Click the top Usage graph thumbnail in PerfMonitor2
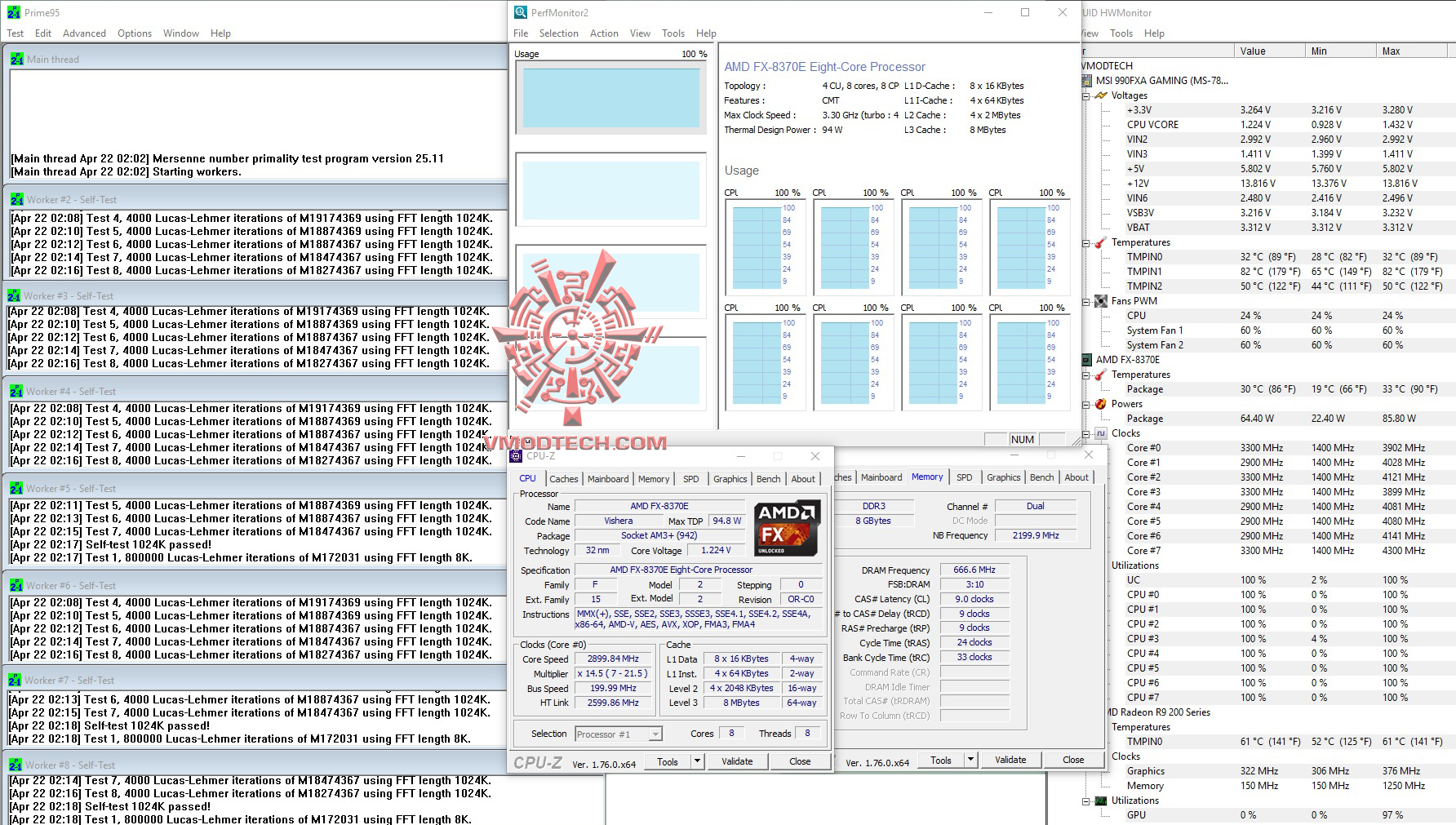1456x825 pixels. 611,97
